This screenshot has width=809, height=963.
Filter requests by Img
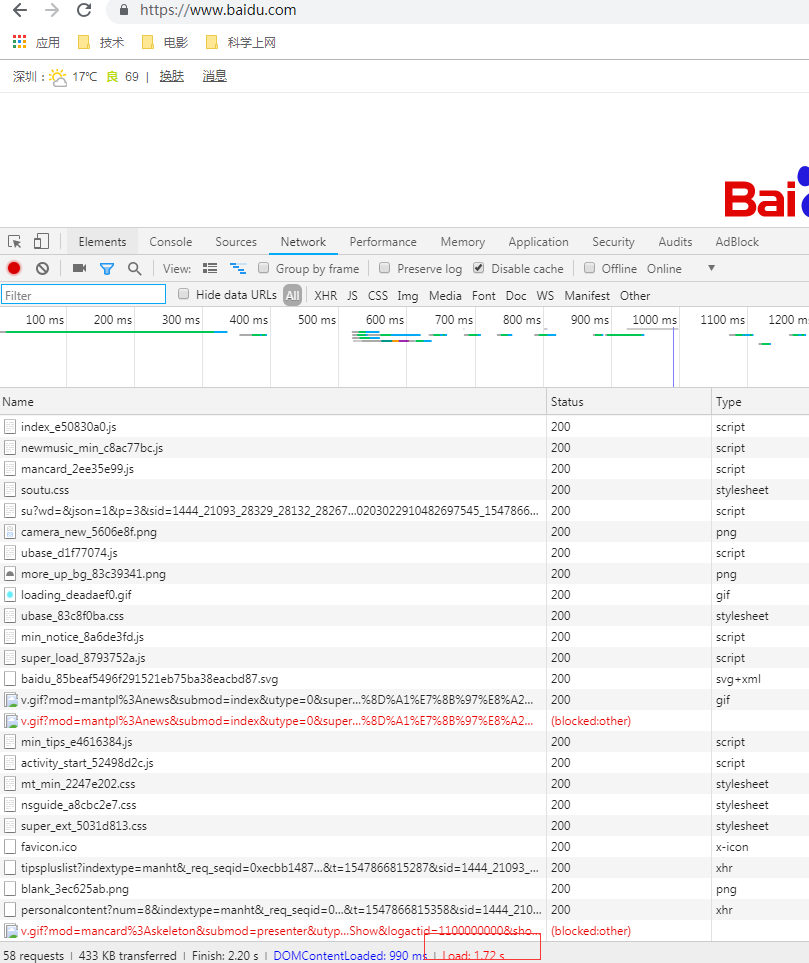coord(407,295)
